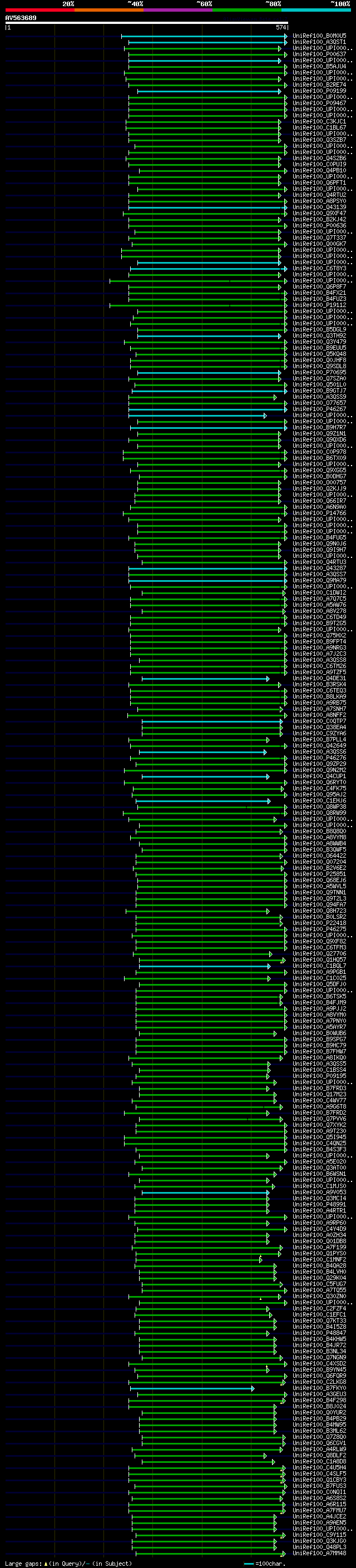
Task: Click the Large gaps legend text
Action: click(x=68, y=1564)
